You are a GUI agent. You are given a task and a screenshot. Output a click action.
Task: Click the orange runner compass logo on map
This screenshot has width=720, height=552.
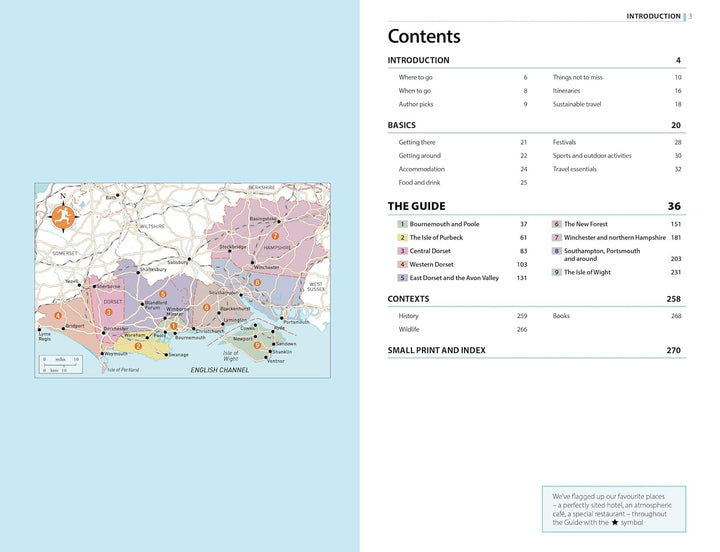pyautogui.click(x=63, y=217)
